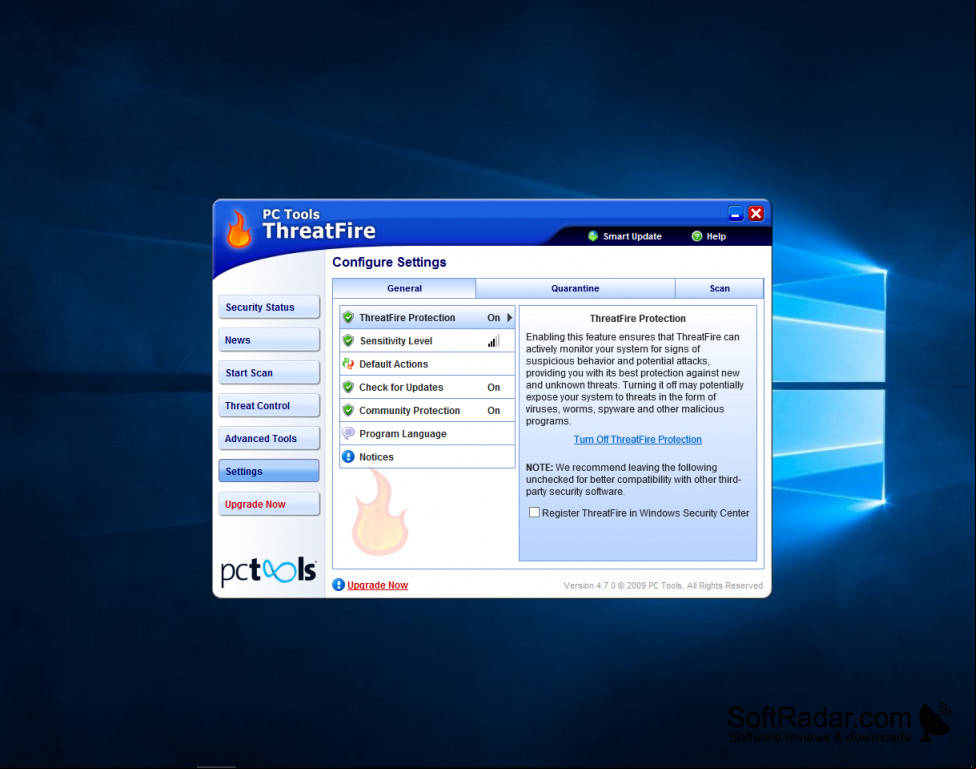Click the info icon beside bottom Upgrade Now

tap(339, 585)
